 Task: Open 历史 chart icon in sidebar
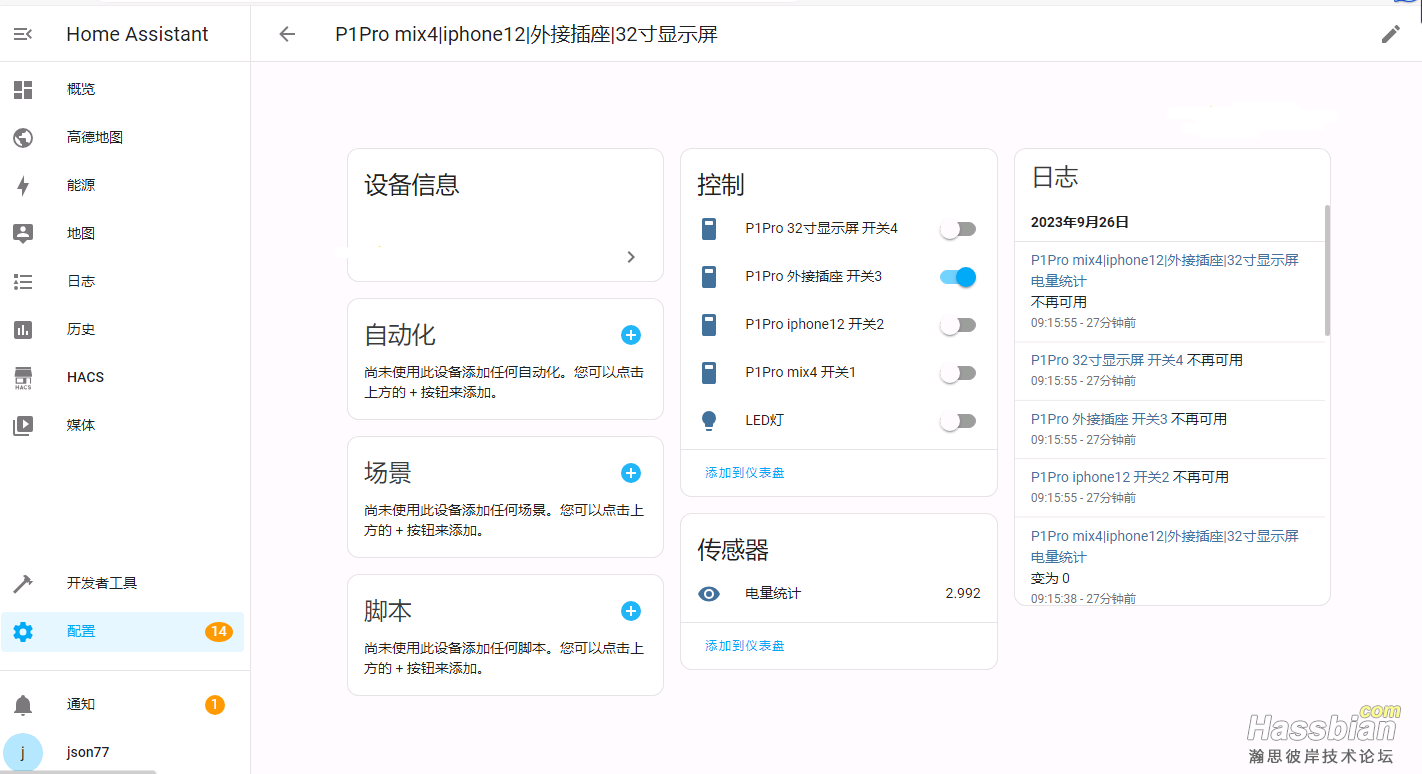pos(23,330)
